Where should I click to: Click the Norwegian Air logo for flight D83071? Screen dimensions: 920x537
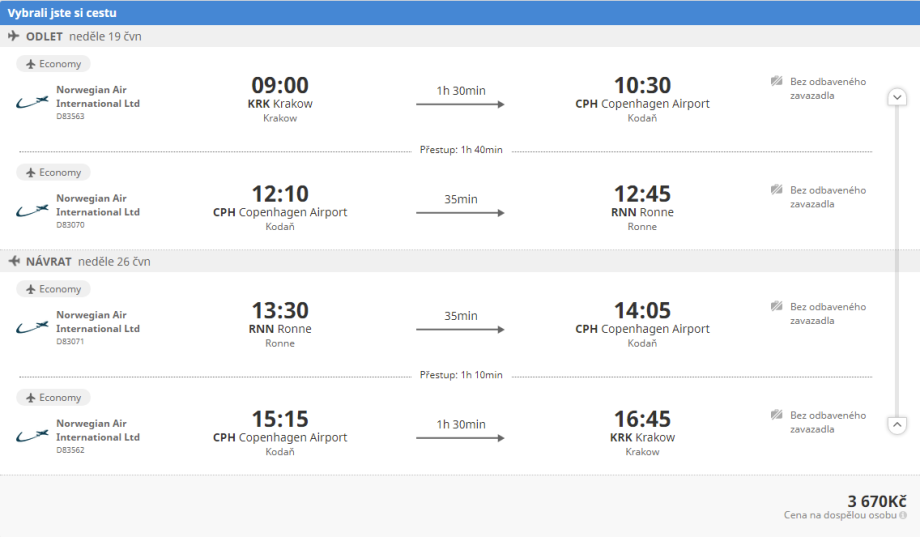click(x=33, y=326)
